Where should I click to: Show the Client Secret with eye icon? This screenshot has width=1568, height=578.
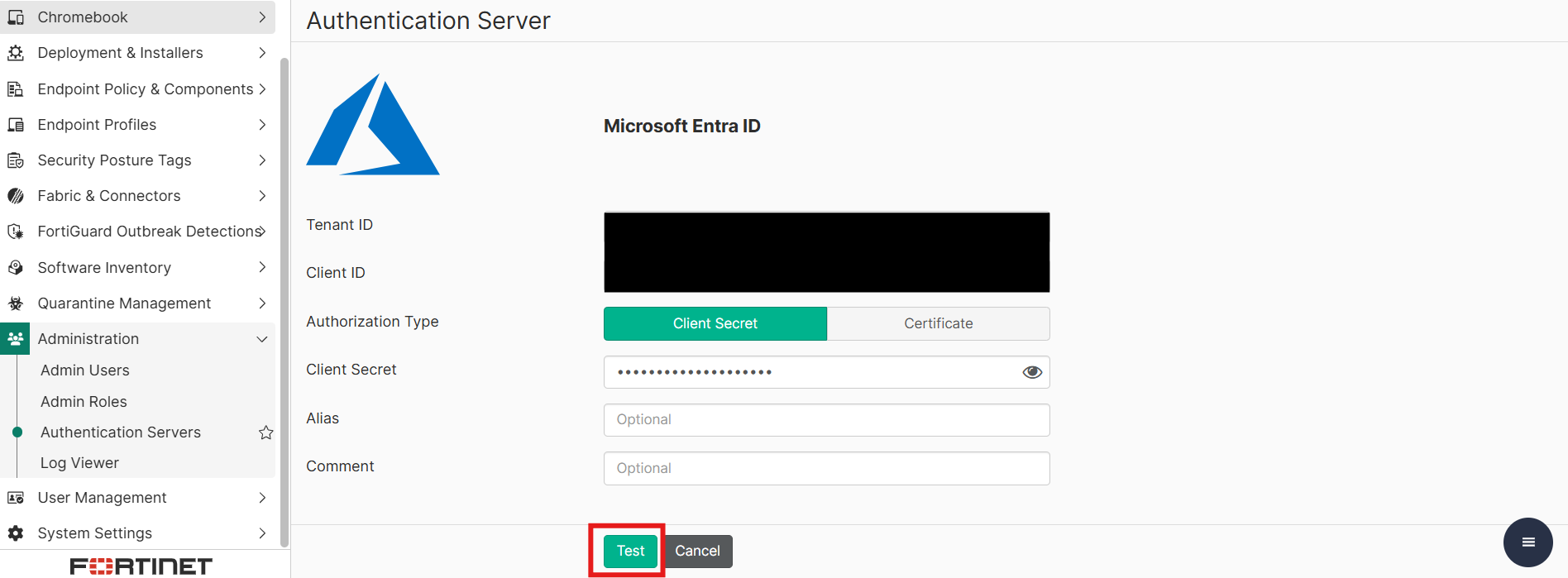[1032, 372]
